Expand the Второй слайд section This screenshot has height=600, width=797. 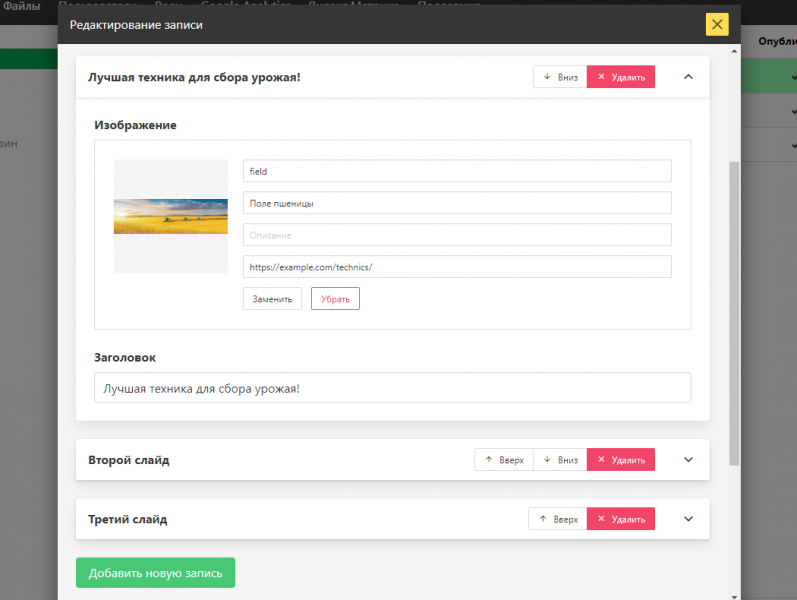click(x=688, y=460)
